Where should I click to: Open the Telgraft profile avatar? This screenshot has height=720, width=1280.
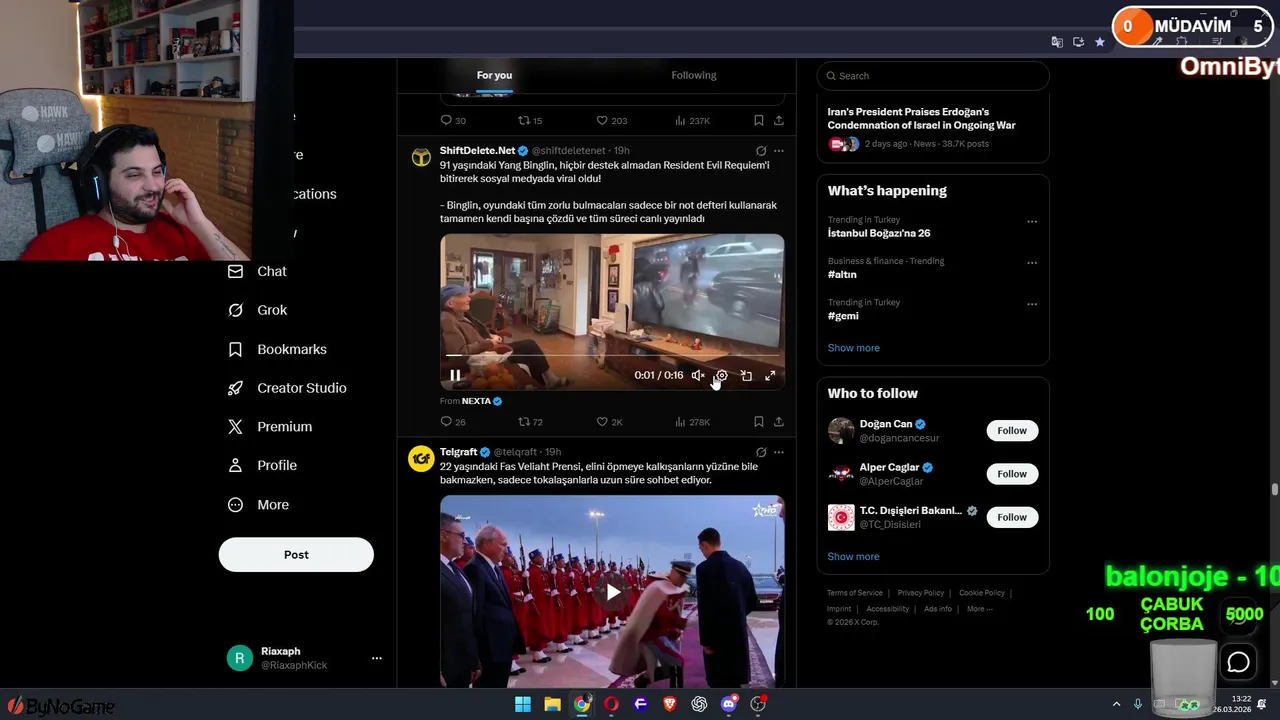[421, 458]
